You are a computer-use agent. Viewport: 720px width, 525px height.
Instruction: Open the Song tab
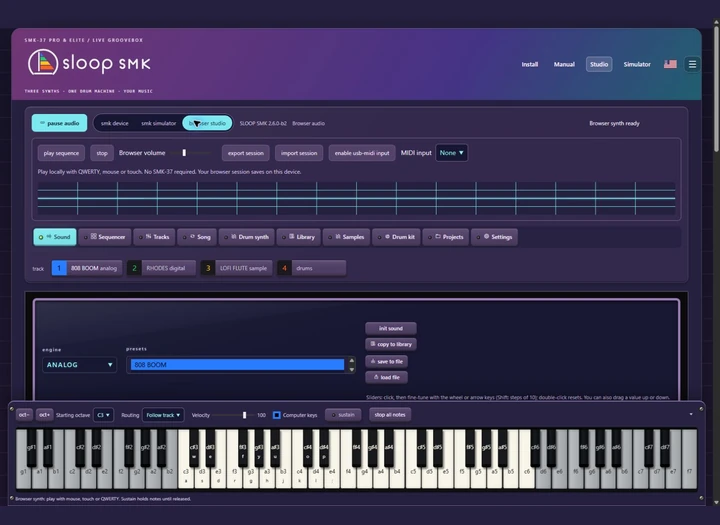coord(197,237)
